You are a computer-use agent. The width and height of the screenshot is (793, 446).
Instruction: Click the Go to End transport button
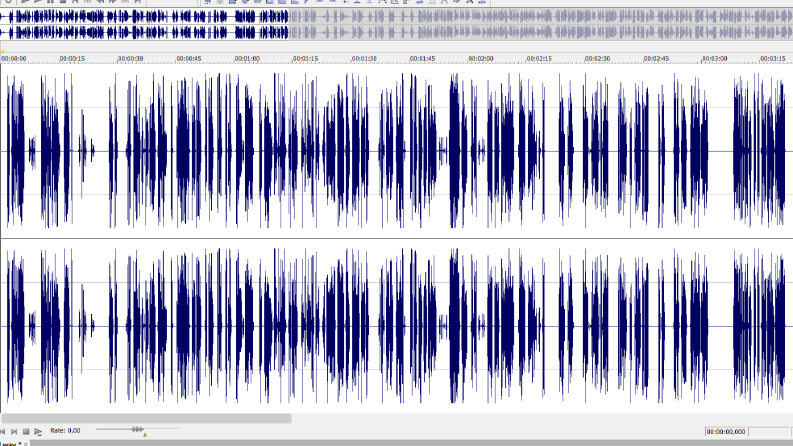14,431
